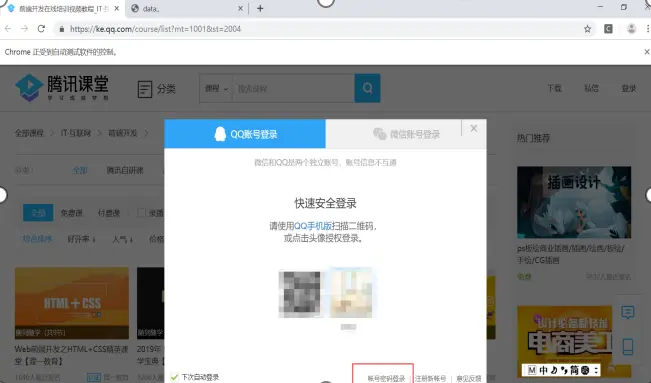Select 全部 in the 分类 category row

pos(80,170)
